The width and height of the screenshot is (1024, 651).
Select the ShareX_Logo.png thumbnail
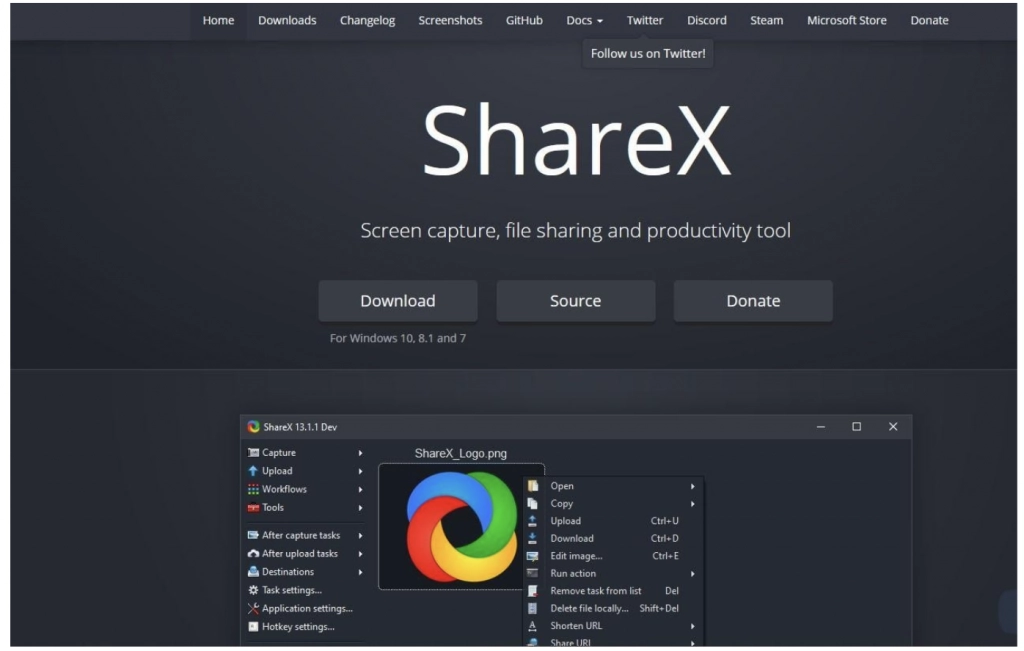pyautogui.click(x=461, y=526)
